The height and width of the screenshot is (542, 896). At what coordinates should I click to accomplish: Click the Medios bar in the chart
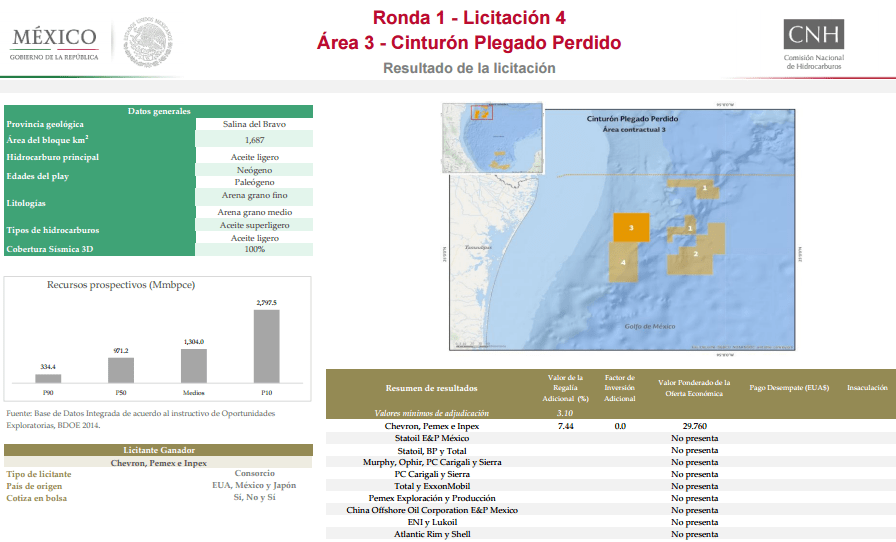pyautogui.click(x=194, y=366)
